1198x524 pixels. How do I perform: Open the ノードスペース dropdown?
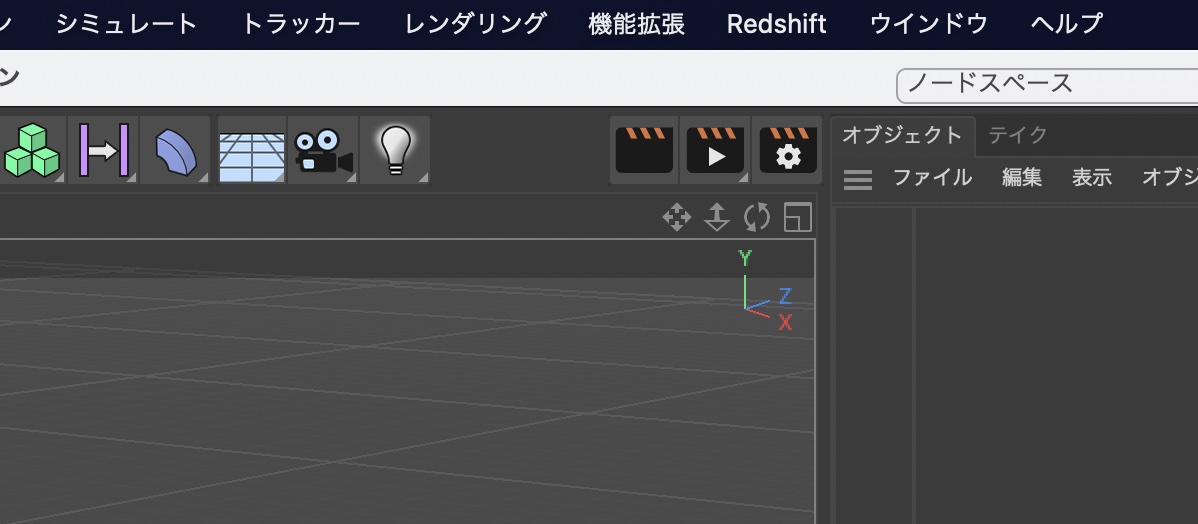1045,84
